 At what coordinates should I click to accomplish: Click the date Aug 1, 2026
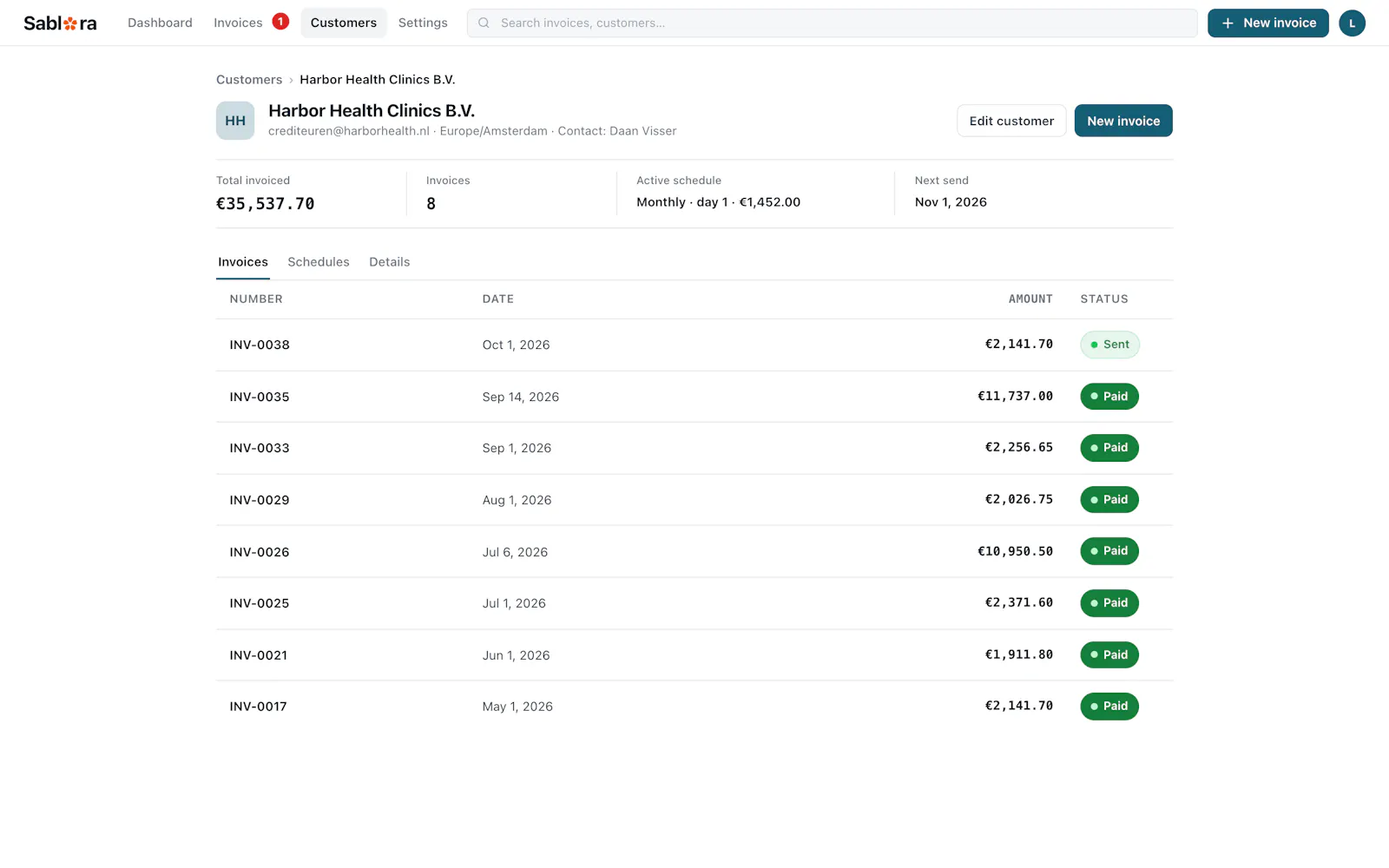pyautogui.click(x=517, y=500)
